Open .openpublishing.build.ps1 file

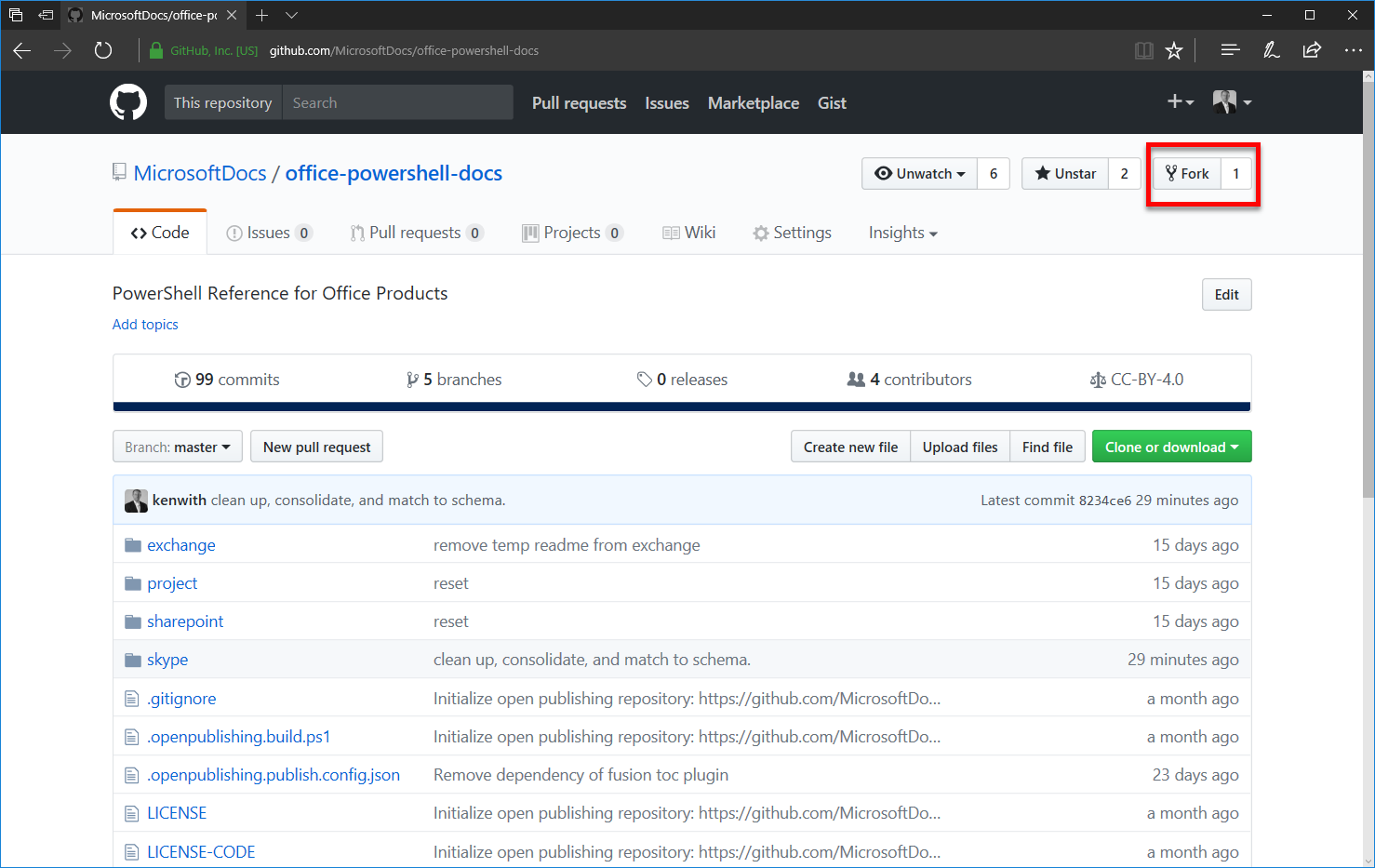239,737
